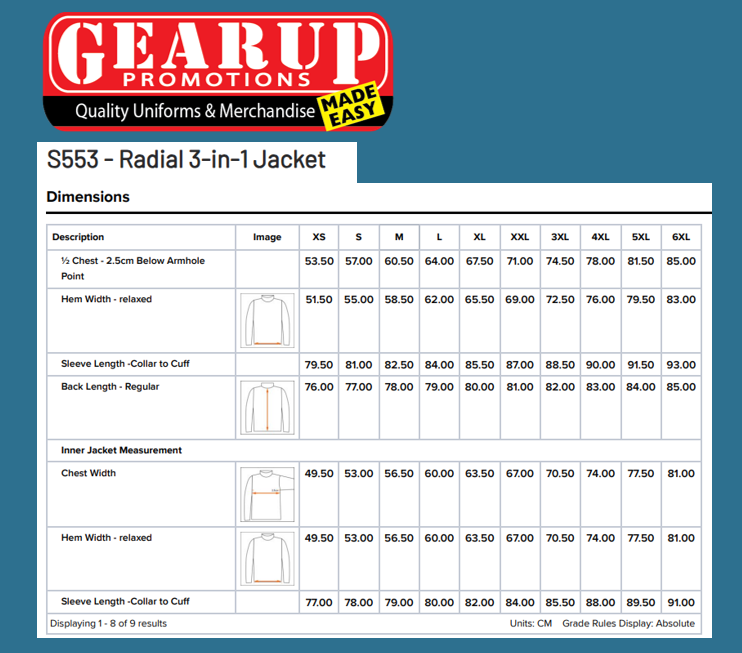Image resolution: width=742 pixels, height=653 pixels.
Task: Select the 3XL size column header
Action: pos(560,237)
